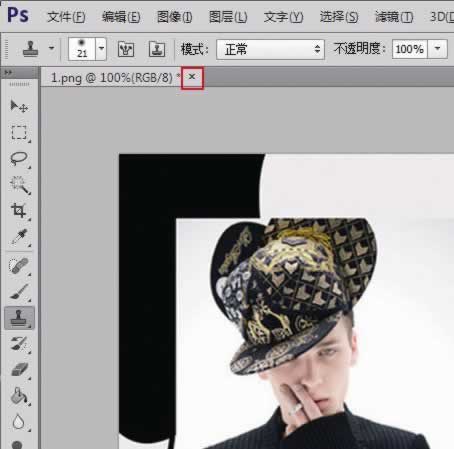Screen dimensions: 454x449
Task: Toggle the Brush panel button
Action: [x=126, y=49]
